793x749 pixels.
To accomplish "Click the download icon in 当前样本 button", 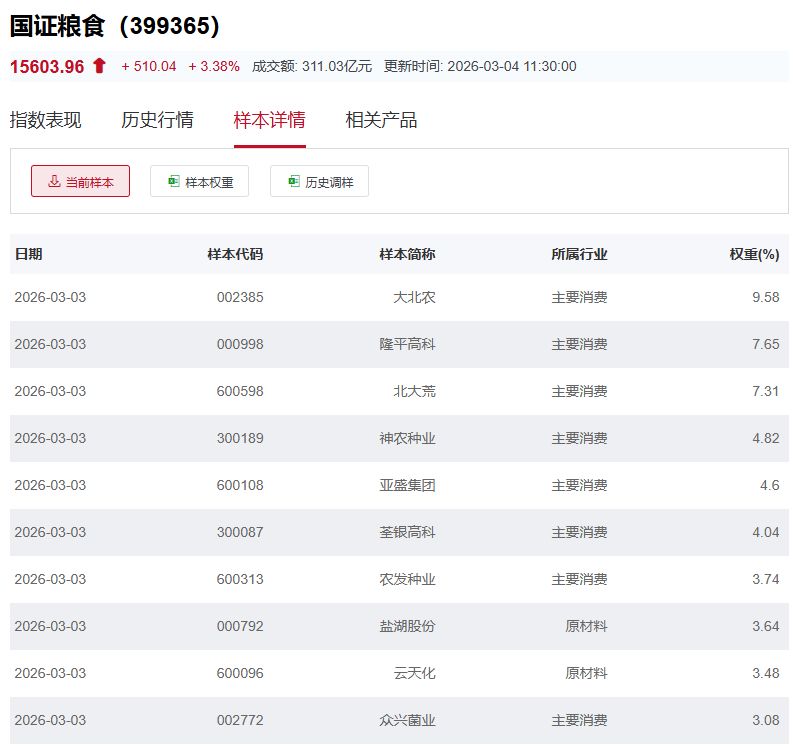I will [54, 182].
